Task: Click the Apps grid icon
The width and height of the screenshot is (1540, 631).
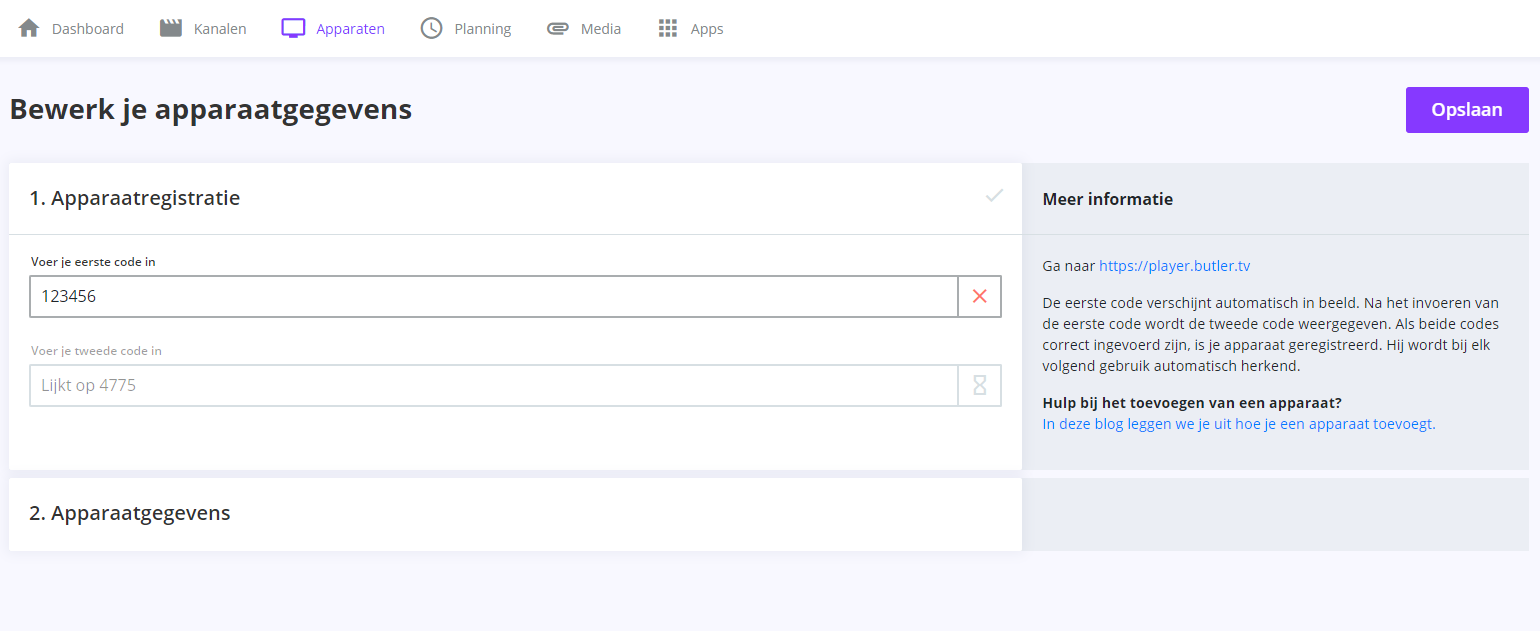Action: pos(668,28)
